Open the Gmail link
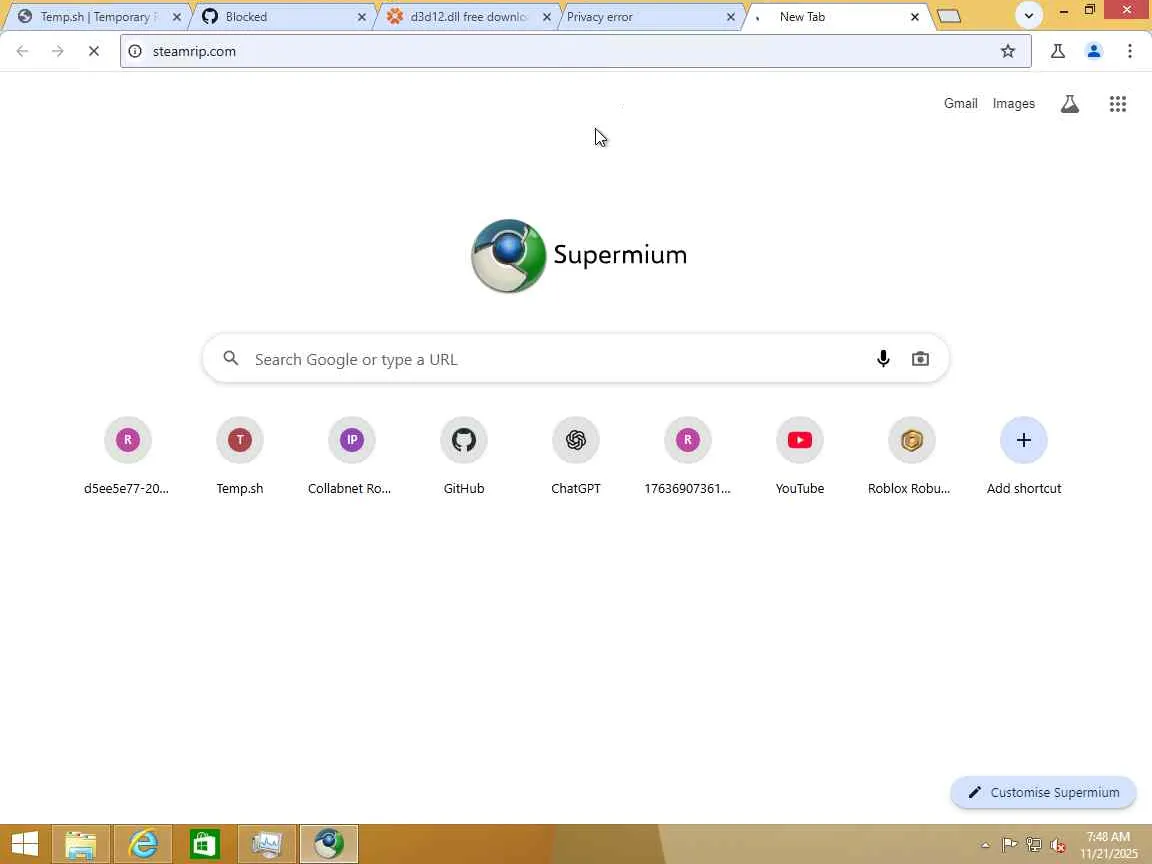Screen dimensions: 1152x864 coord(960,104)
